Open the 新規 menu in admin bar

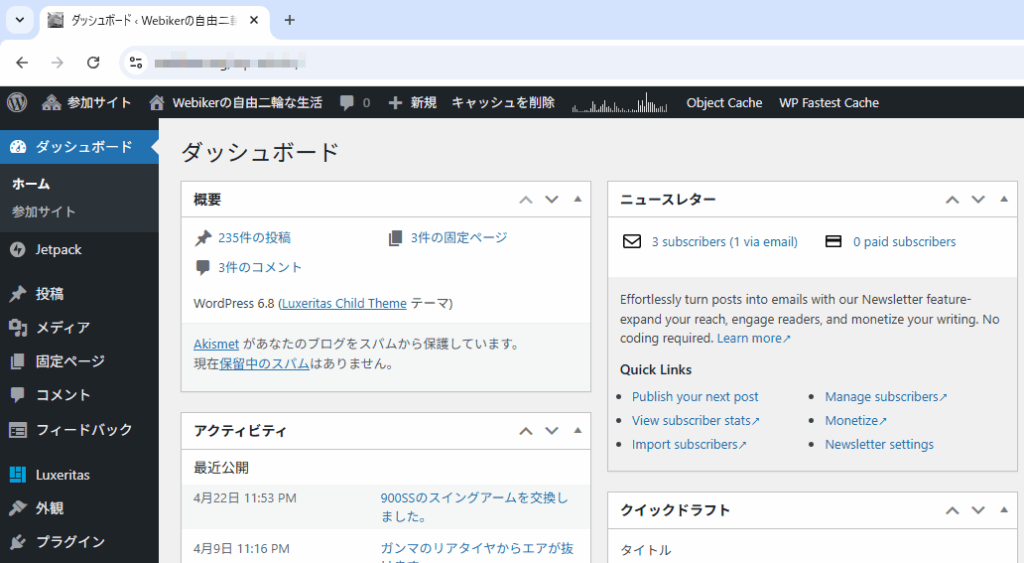(x=413, y=103)
